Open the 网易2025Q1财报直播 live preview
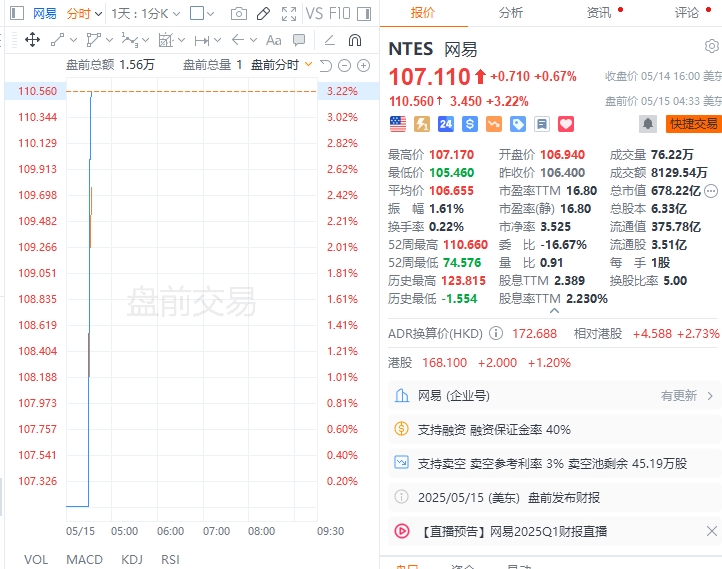 point(554,531)
